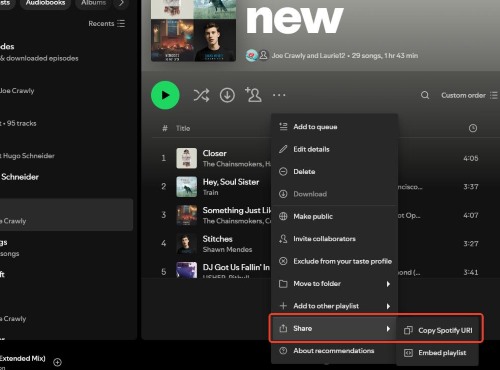Click the plus icon for Add to other playlist
Image resolution: width=500 pixels, height=370 pixels.
[x=283, y=306]
